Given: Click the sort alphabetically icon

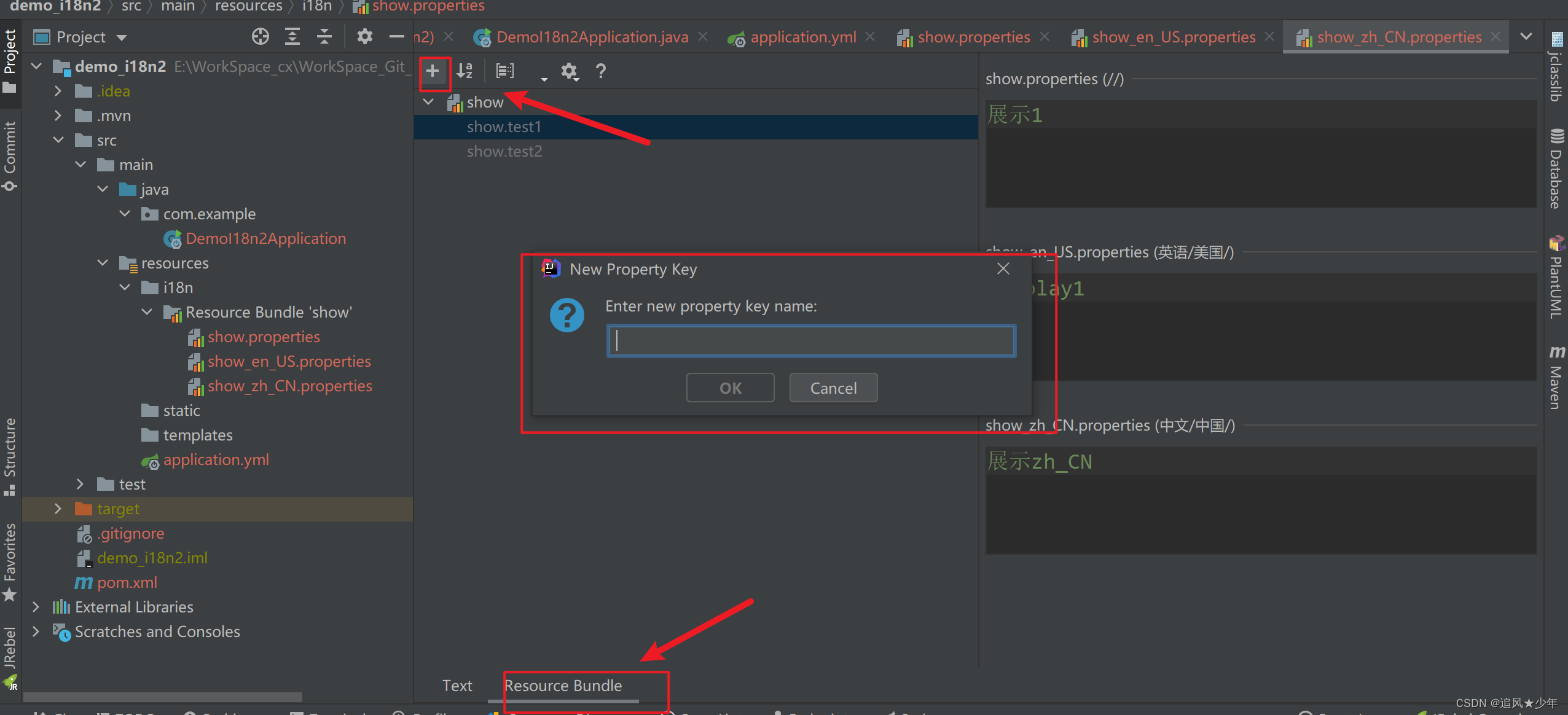Looking at the screenshot, I should (x=465, y=71).
